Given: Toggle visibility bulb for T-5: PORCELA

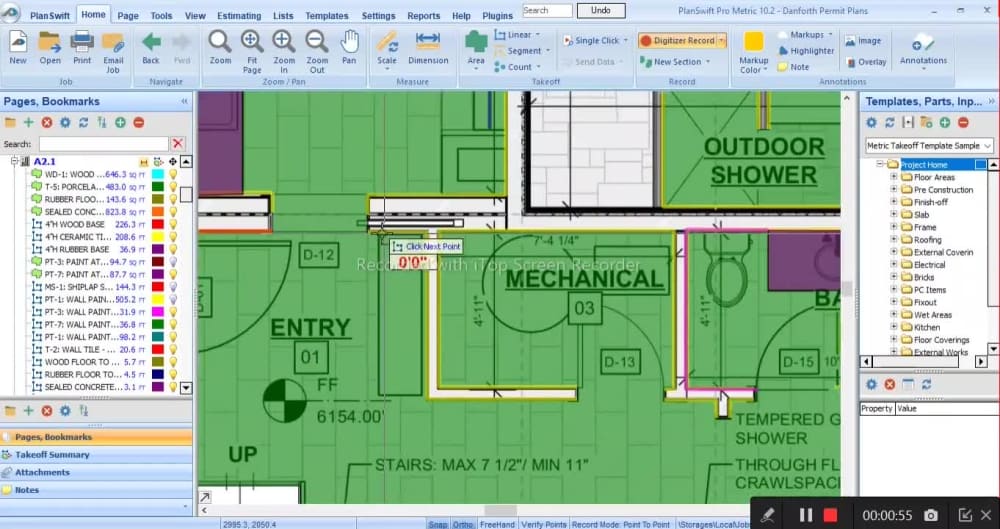Looking at the screenshot, I should pos(172,187).
